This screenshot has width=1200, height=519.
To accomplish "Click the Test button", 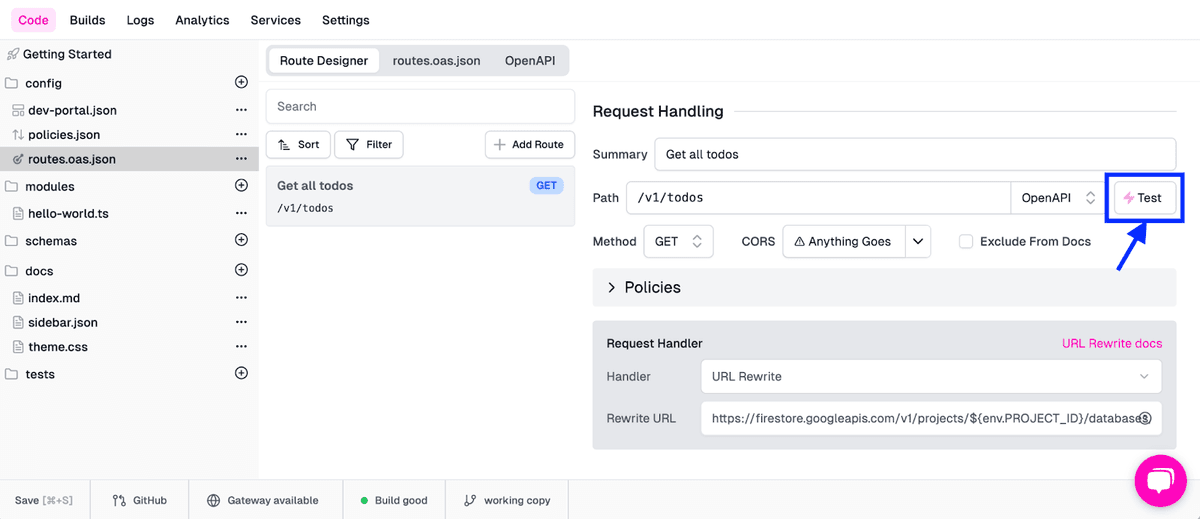I will (x=1144, y=198).
